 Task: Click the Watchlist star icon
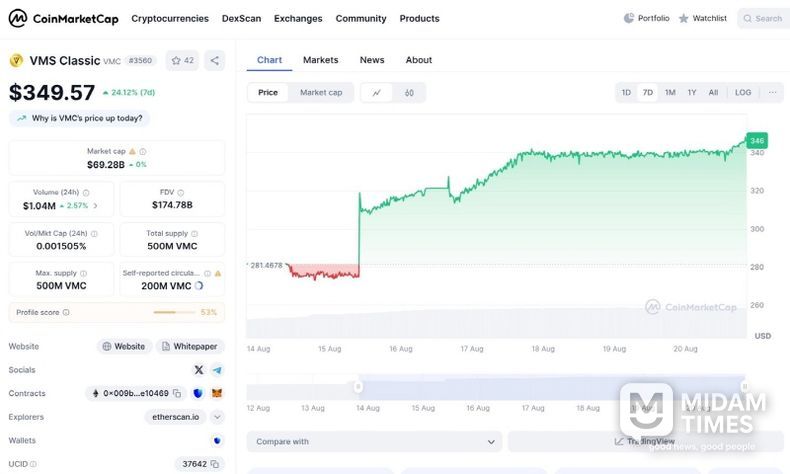[x=683, y=19]
